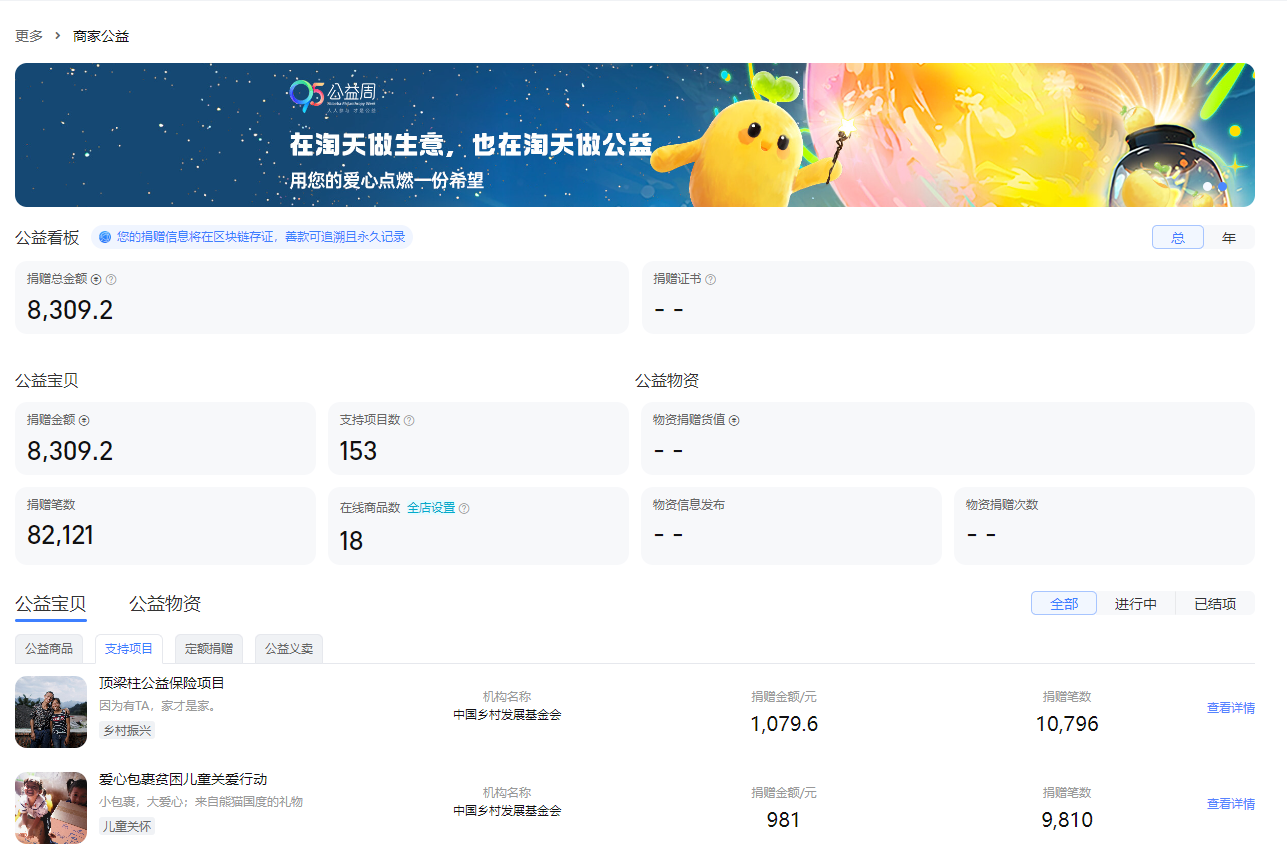Click the 顶梁柱公益保险项目 title
1287x865 pixels.
coord(162,683)
